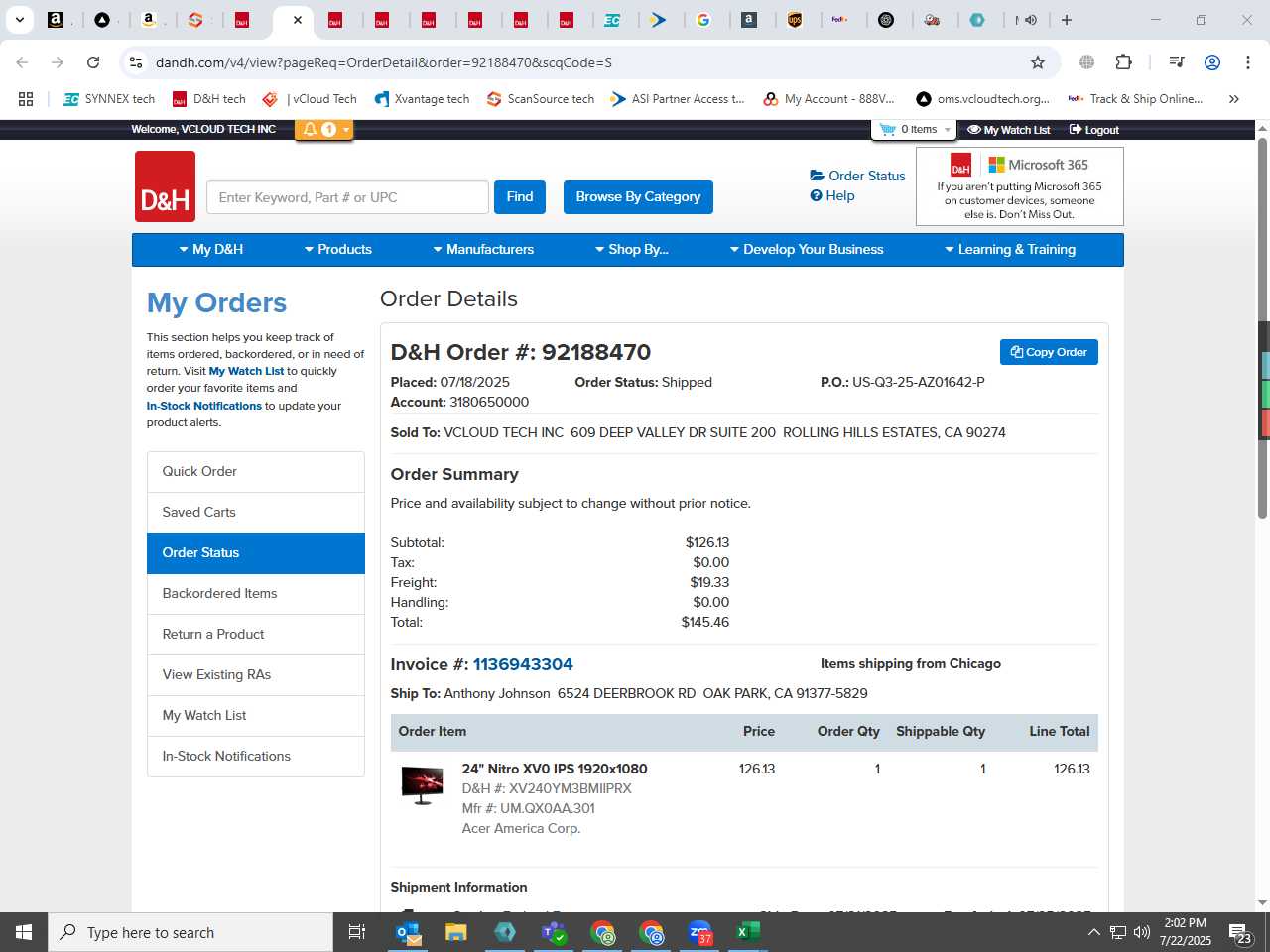
Task: Expand the Shop By... menu
Action: coord(632,250)
